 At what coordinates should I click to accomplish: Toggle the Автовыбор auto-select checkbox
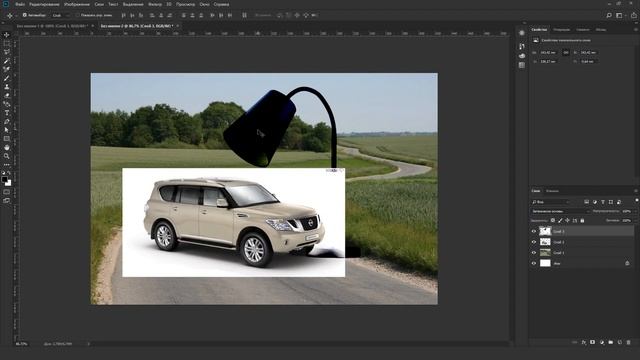pyautogui.click(x=24, y=15)
